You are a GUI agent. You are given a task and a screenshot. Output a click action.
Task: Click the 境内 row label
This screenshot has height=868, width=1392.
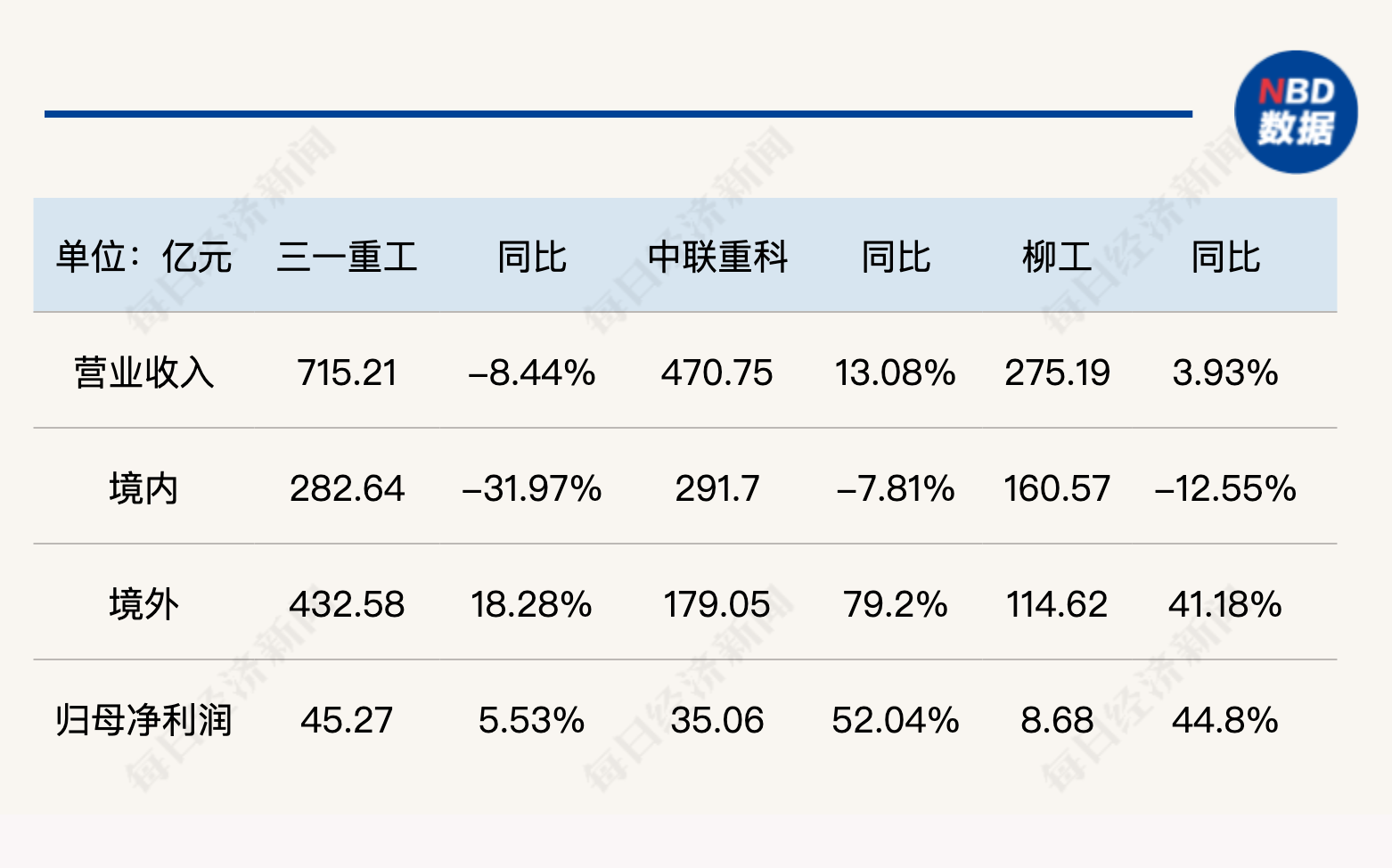(x=143, y=488)
